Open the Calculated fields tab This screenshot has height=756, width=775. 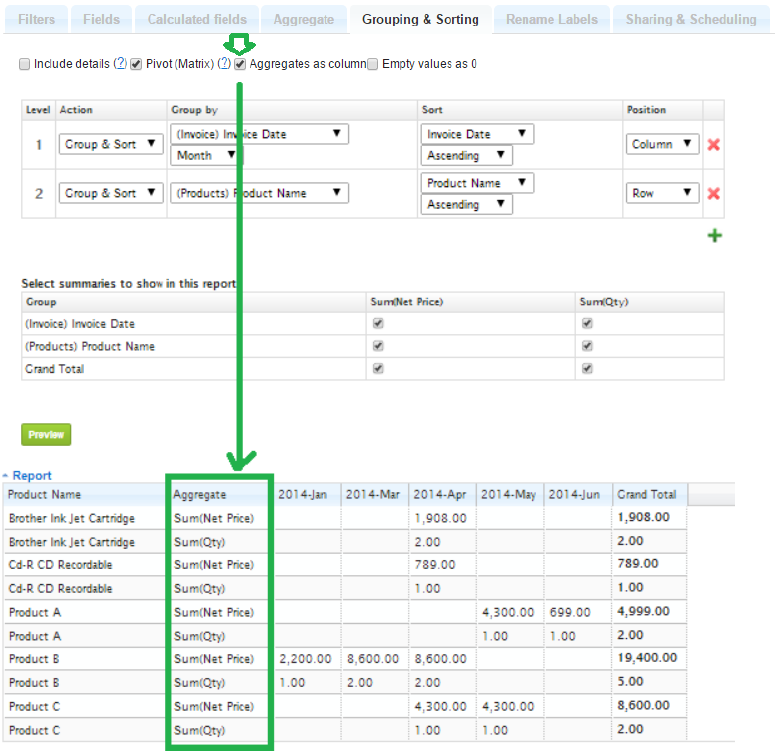pyautogui.click(x=200, y=19)
